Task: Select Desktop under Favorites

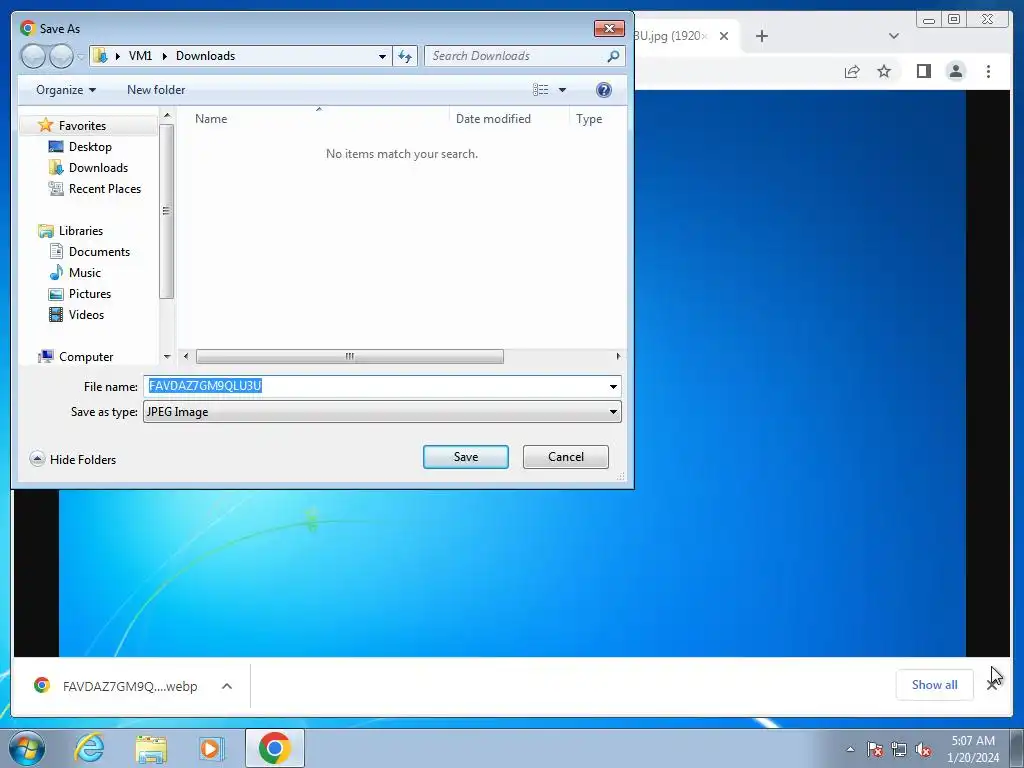Action: click(x=90, y=147)
